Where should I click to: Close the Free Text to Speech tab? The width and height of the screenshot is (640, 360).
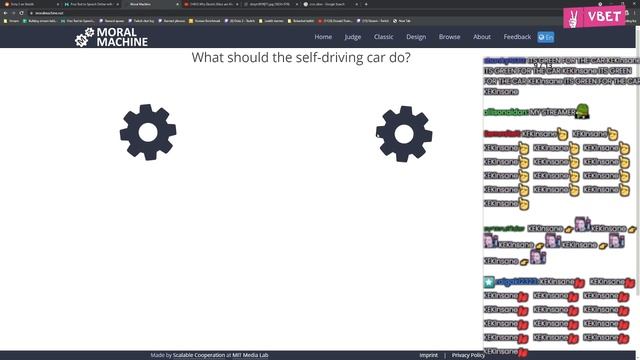(118, 4)
